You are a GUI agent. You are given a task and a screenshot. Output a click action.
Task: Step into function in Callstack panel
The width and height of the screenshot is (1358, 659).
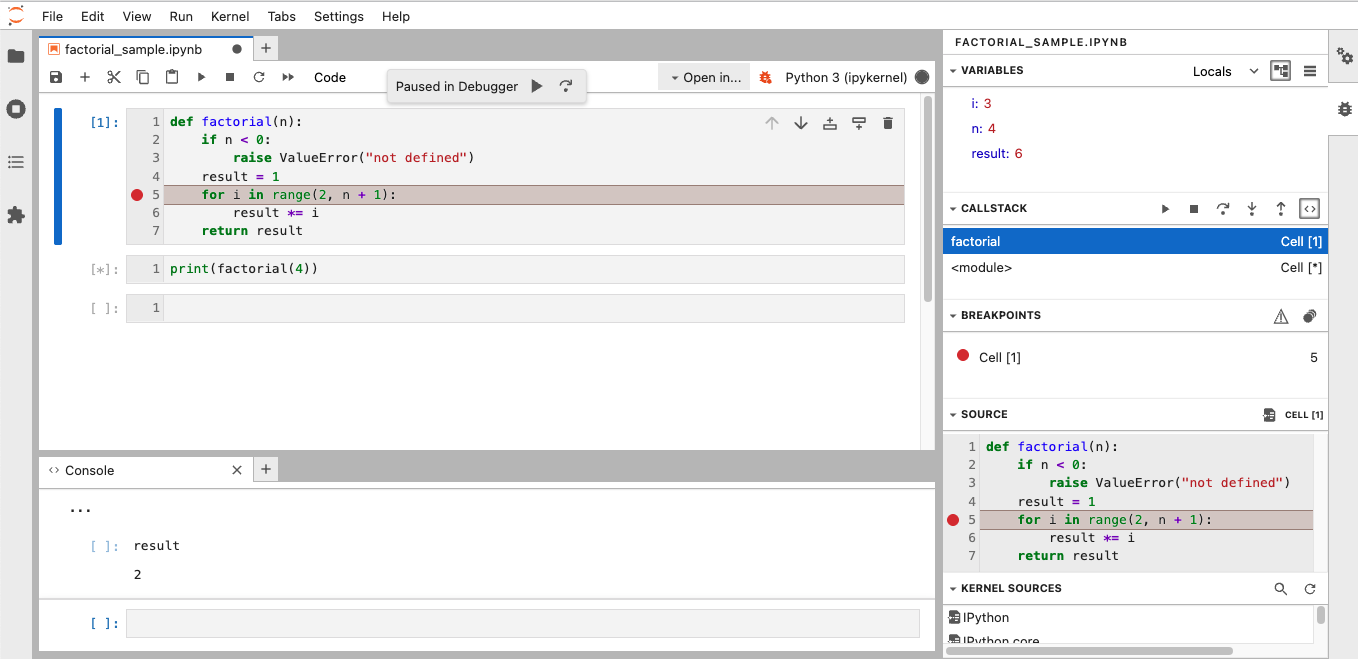1252,209
